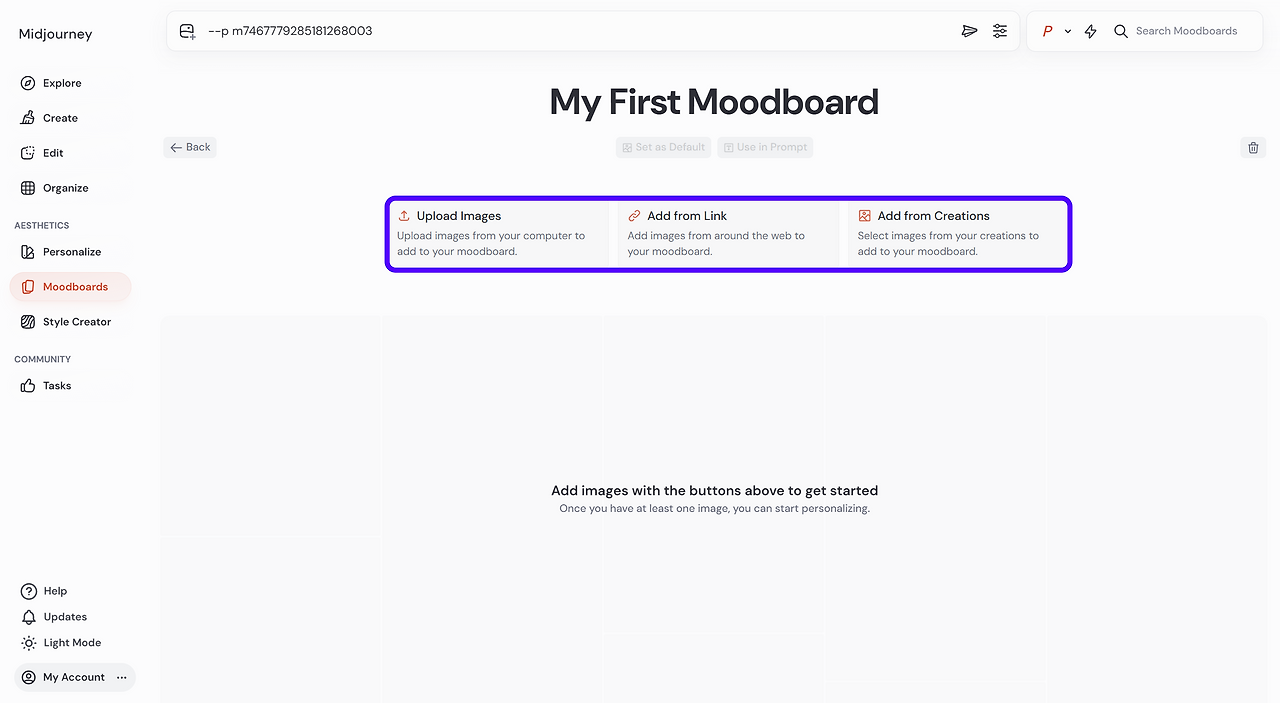This screenshot has height=703, width=1280.
Task: Open prompt settings sliders icon
Action: click(x=1000, y=31)
